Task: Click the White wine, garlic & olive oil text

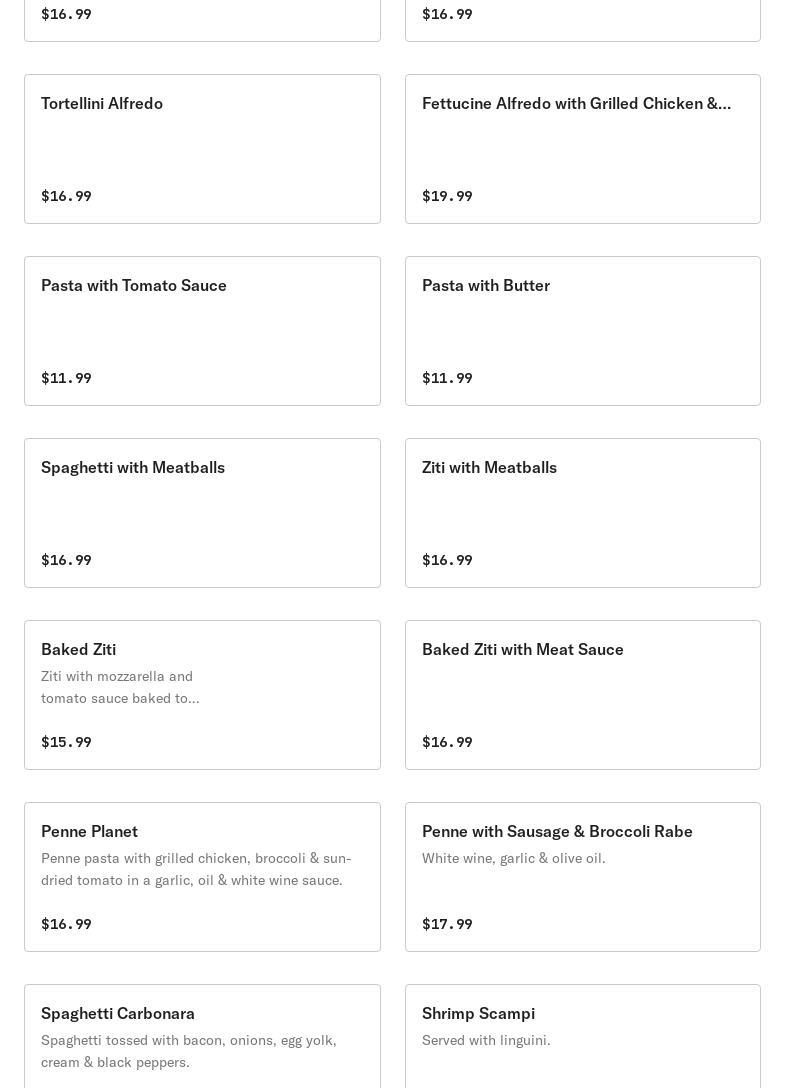Action: click(x=513, y=859)
